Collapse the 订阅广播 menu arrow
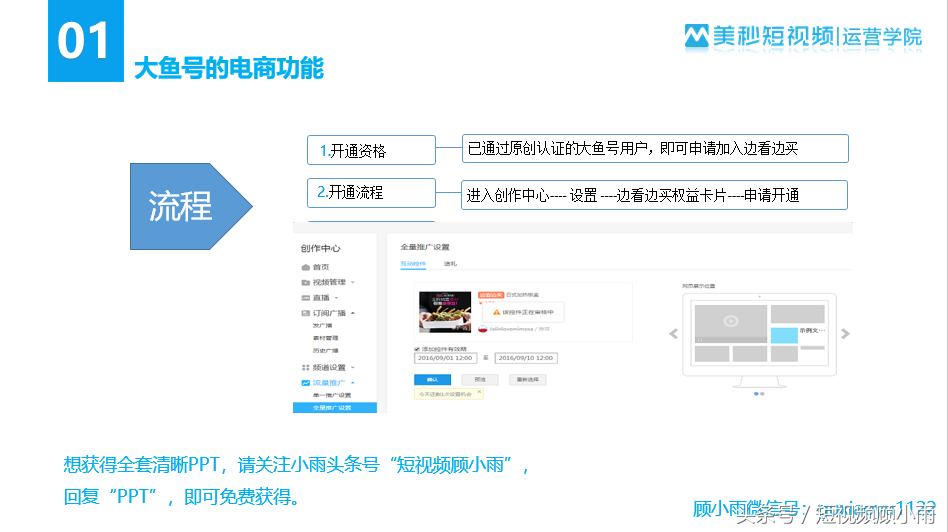The width and height of the screenshot is (948, 532). pyautogui.click(x=352, y=313)
